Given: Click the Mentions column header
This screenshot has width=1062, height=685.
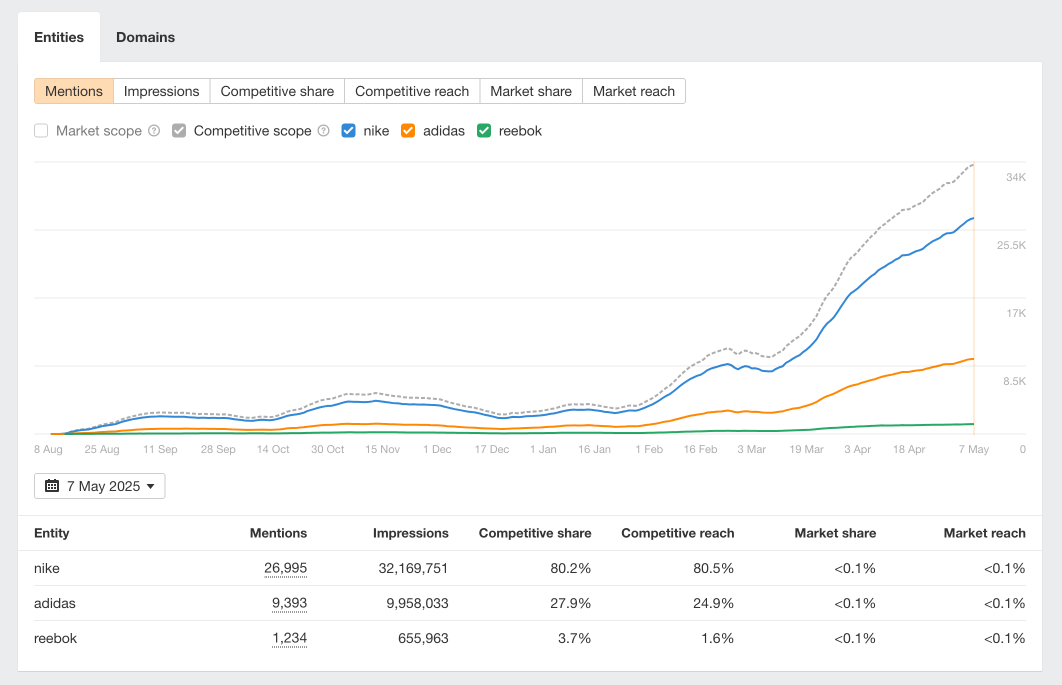Looking at the screenshot, I should point(278,533).
